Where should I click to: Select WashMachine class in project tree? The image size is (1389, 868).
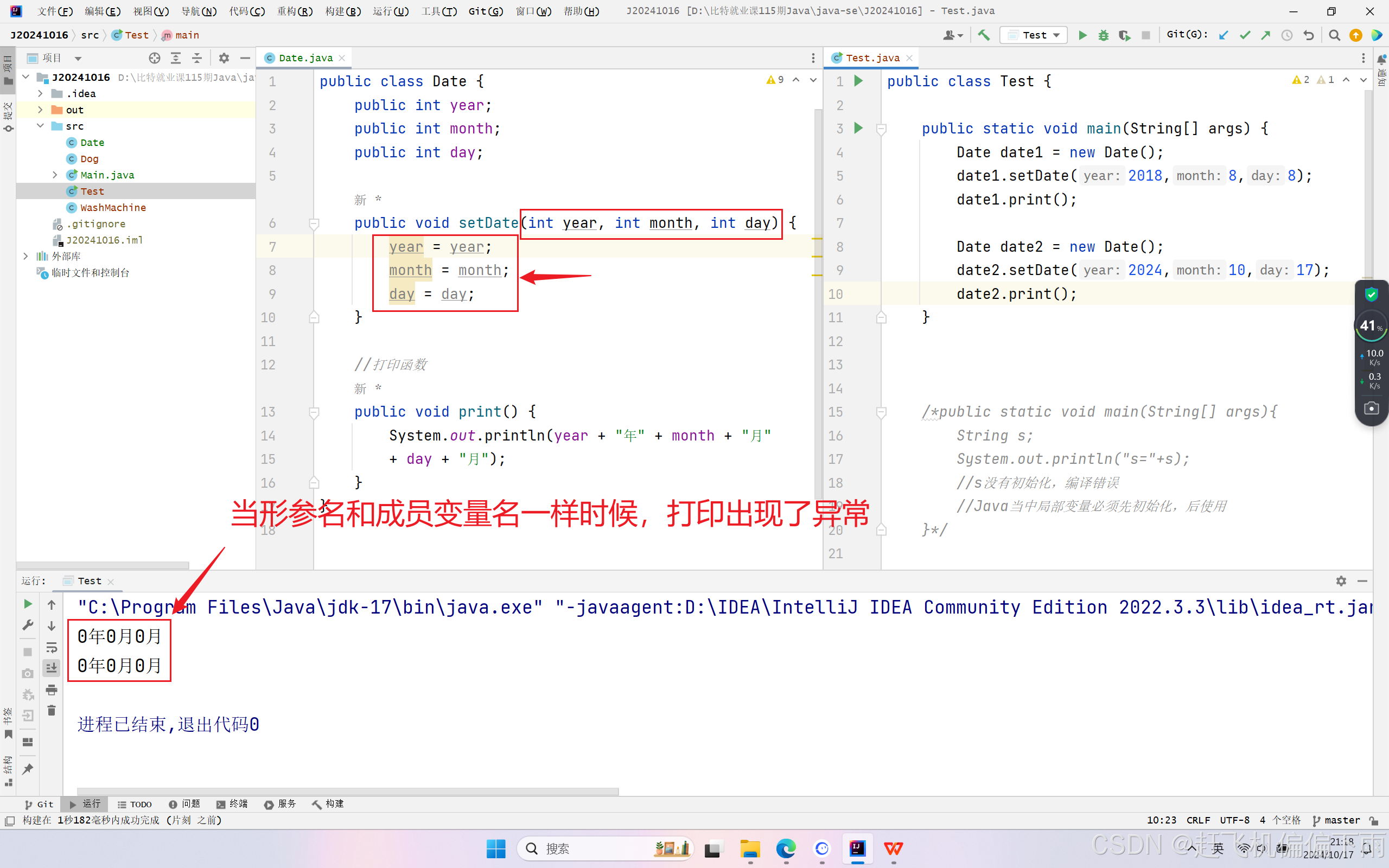tap(112, 207)
